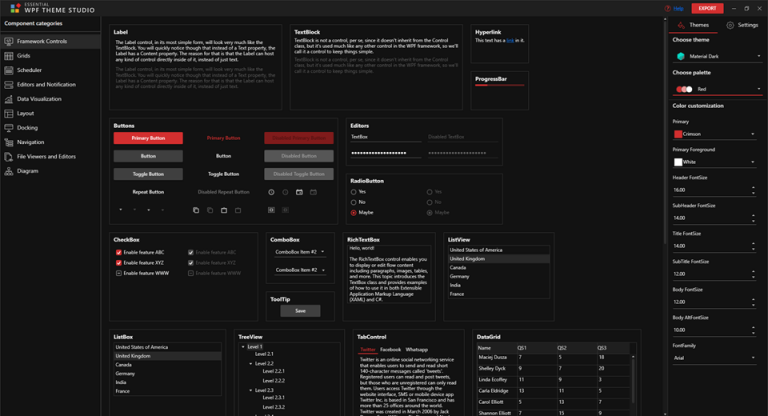Toggle the gray filled Toggle Button
The height and width of the screenshot is (416, 768).
click(x=148, y=174)
